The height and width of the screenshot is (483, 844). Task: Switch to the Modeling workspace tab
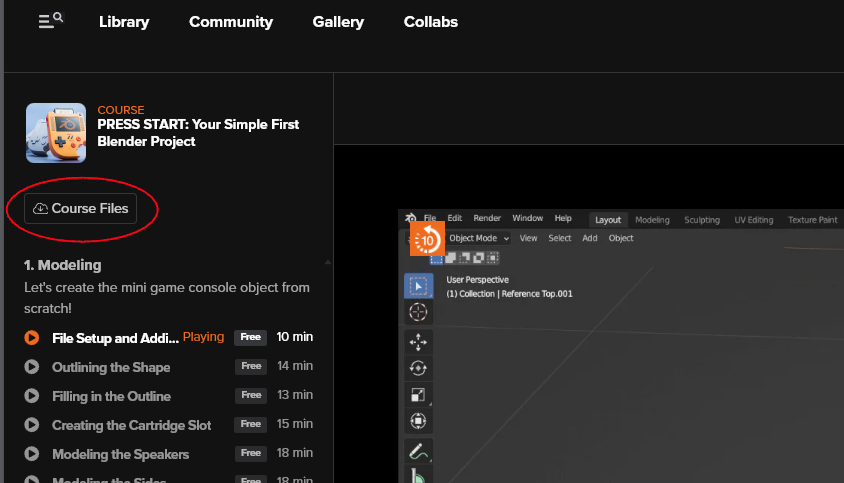pos(652,220)
